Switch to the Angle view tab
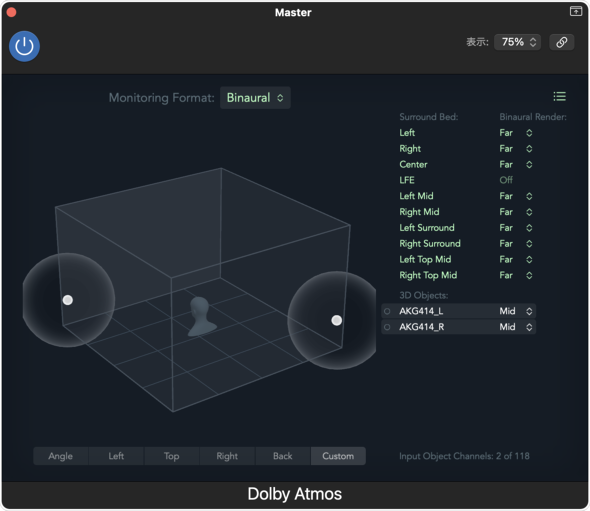Image resolution: width=590 pixels, height=511 pixels. tap(61, 456)
